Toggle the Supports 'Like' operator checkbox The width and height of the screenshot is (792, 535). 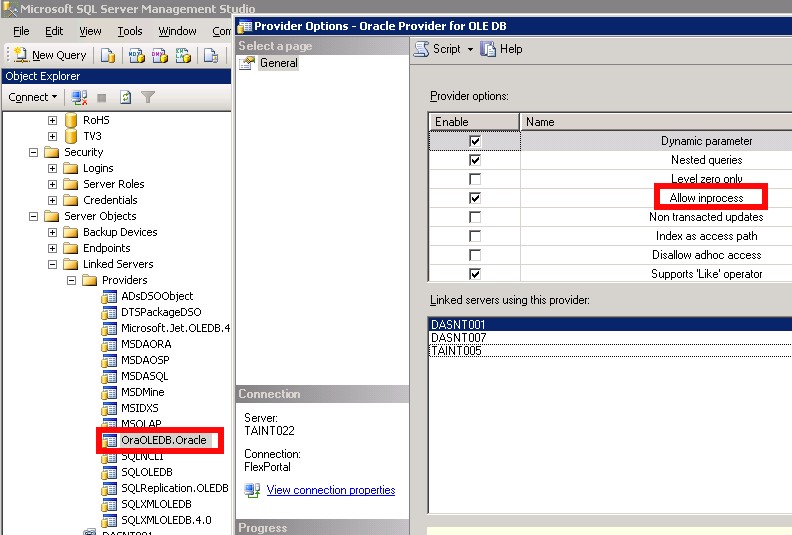(x=475, y=274)
